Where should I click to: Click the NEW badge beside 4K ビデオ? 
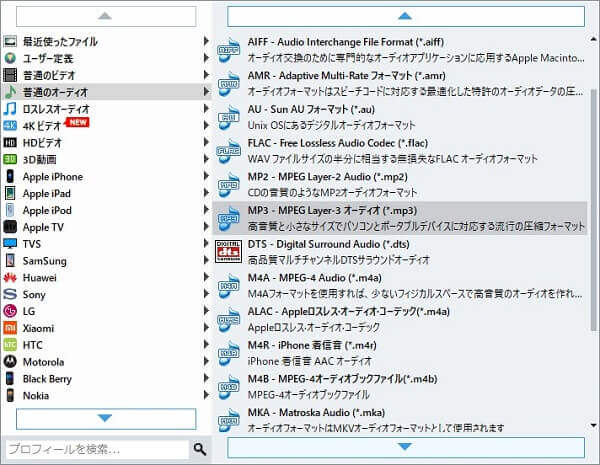78,122
